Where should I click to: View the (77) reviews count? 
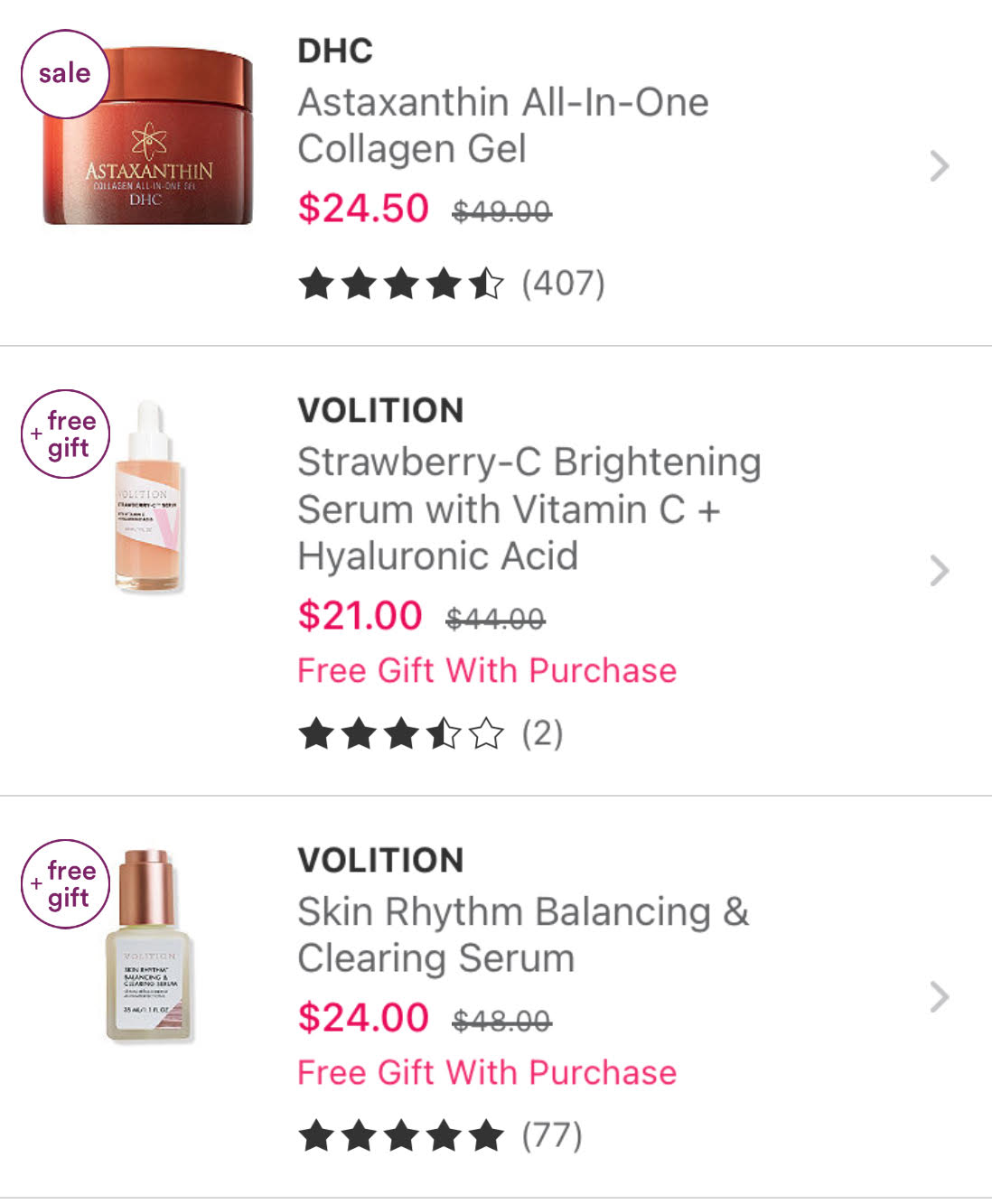click(x=552, y=1135)
